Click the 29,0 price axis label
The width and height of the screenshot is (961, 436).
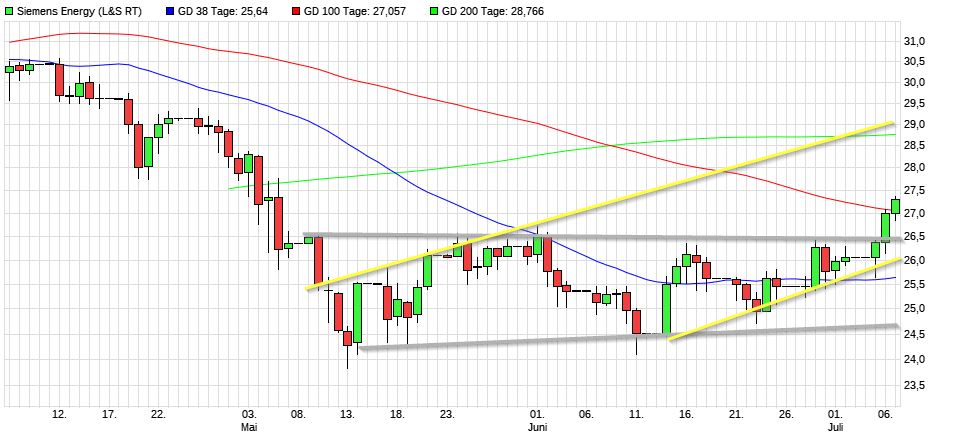914,124
